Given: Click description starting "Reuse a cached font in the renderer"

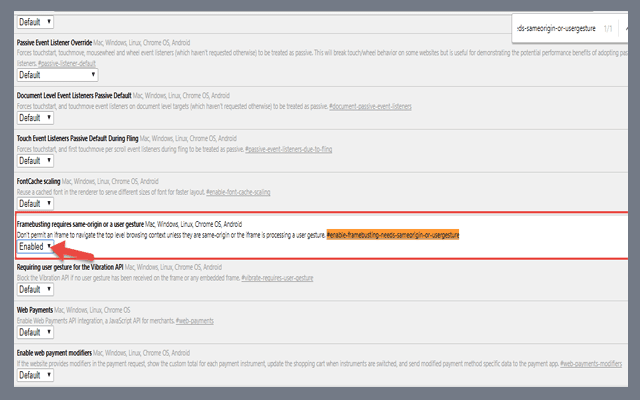Looking at the screenshot, I should pyautogui.click(x=111, y=192).
